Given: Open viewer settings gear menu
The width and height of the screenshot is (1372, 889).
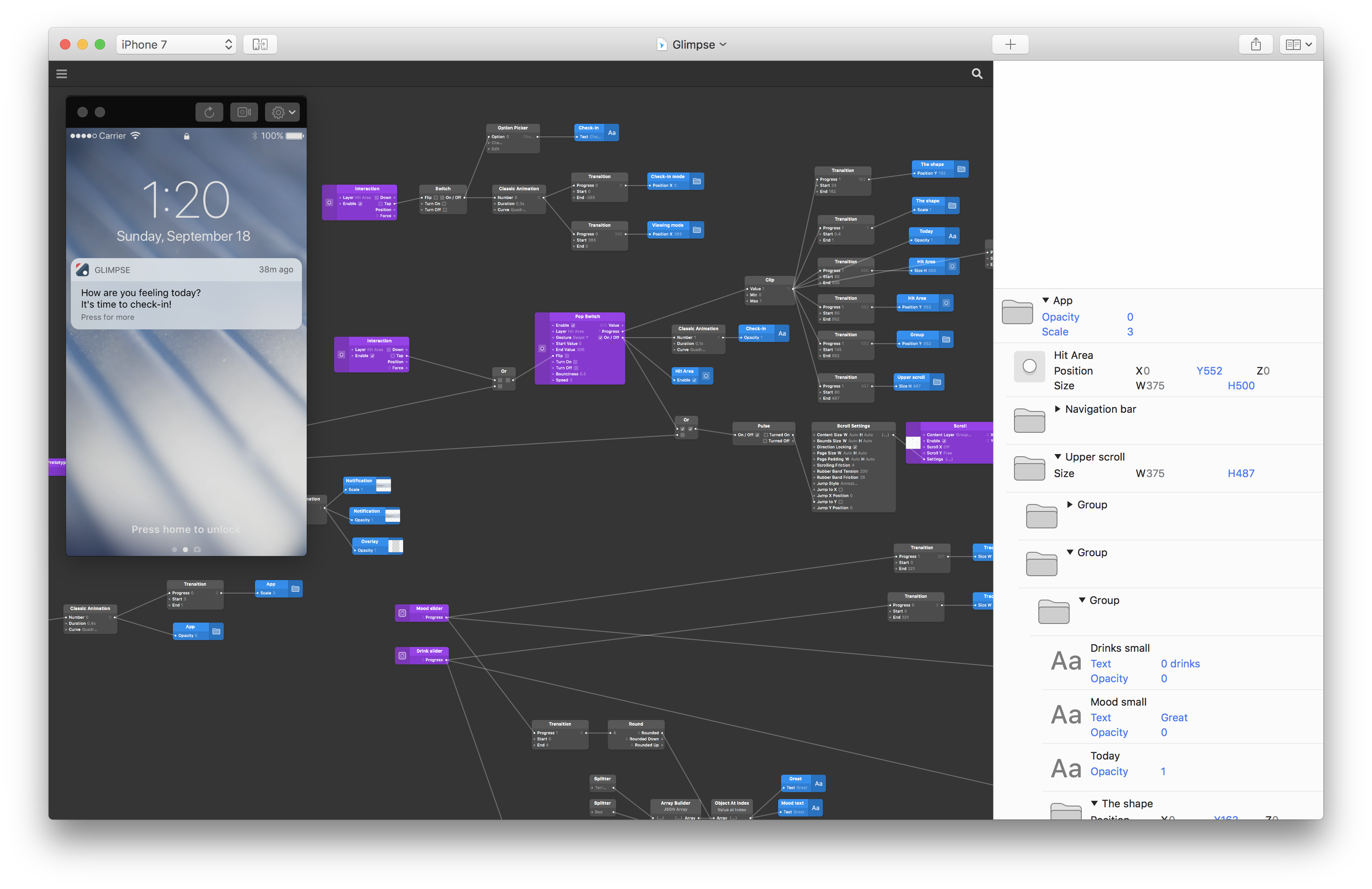Looking at the screenshot, I should coord(282,113).
